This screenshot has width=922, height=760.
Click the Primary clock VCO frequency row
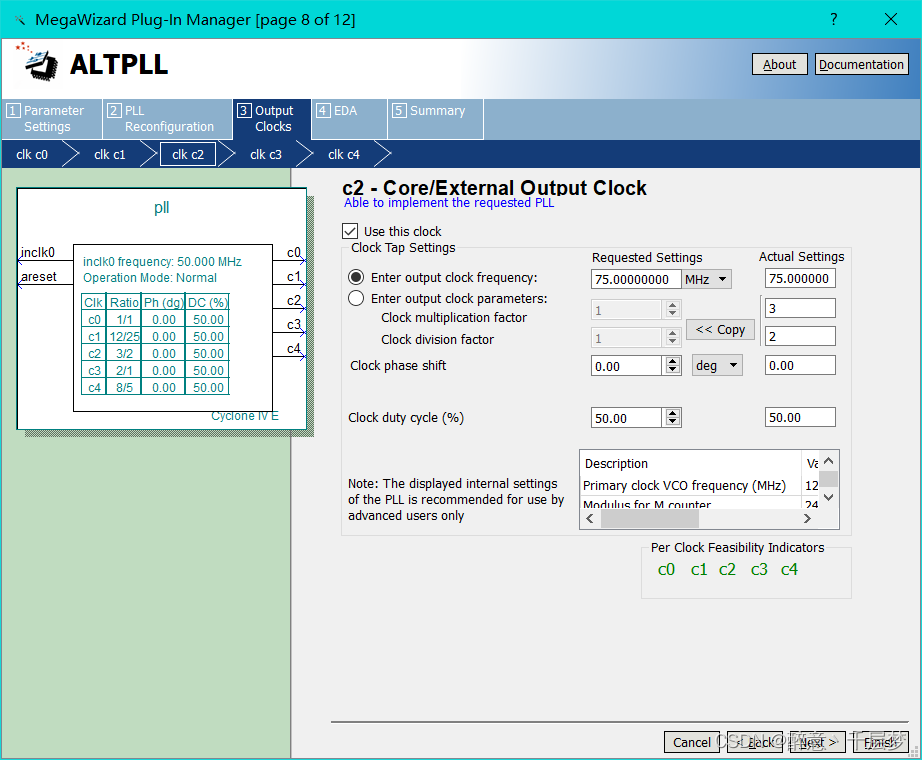pyautogui.click(x=700, y=485)
